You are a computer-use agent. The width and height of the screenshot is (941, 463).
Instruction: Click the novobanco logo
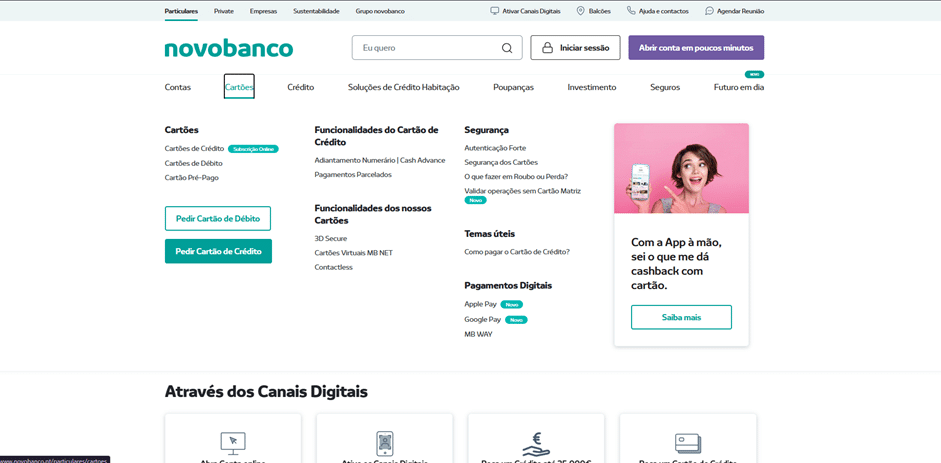[x=228, y=48]
